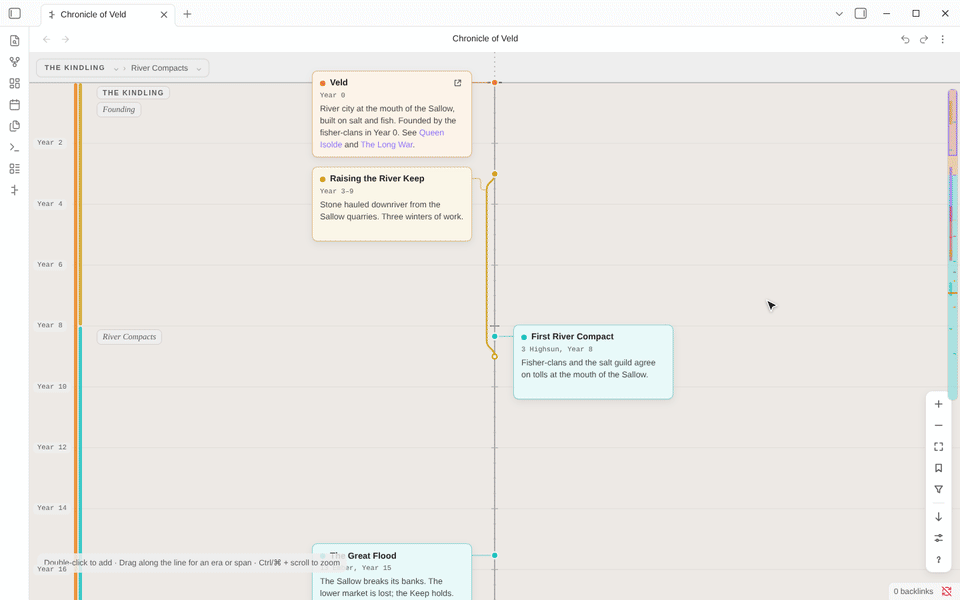Click the templates copy icon in sidebar
Viewport: 960px width, 600px height.
point(15,126)
